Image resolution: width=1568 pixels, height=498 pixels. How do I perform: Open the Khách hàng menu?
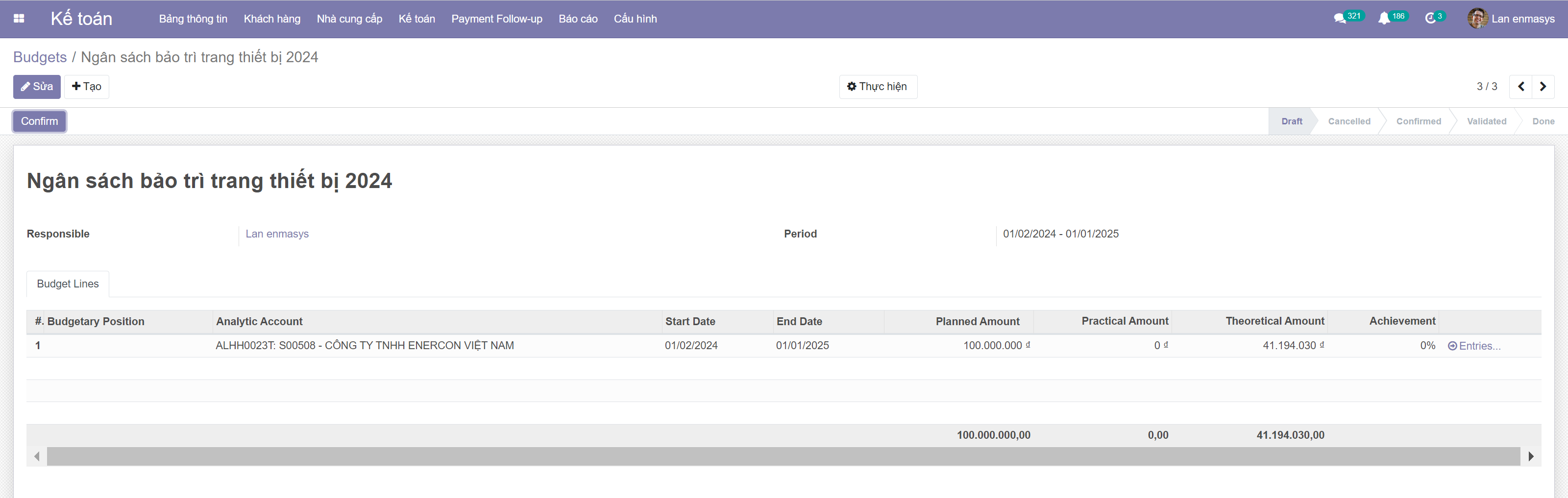271,19
